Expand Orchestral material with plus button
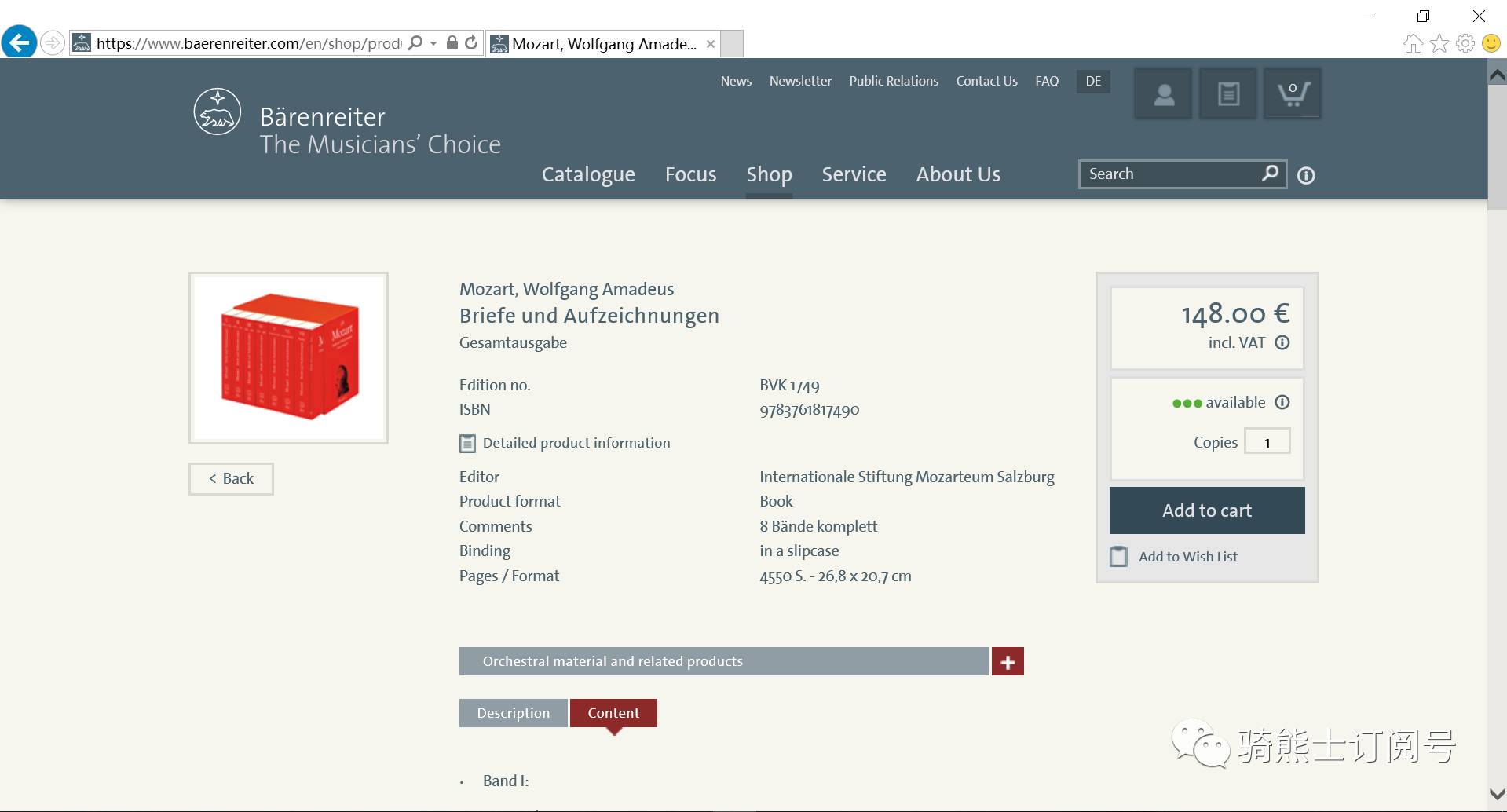Screen dimensions: 1507x812 coord(1008,662)
